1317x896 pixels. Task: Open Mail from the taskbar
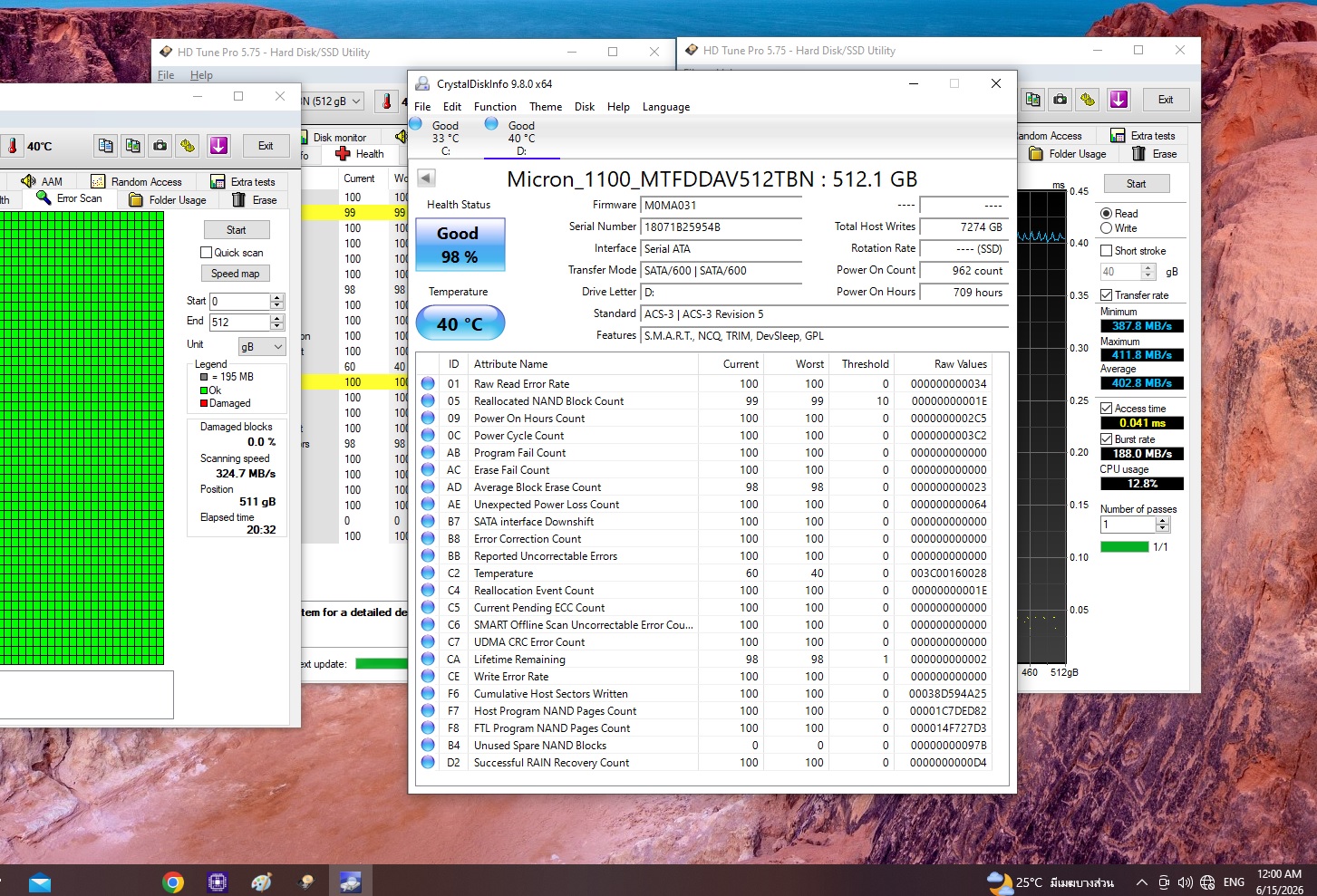40,882
